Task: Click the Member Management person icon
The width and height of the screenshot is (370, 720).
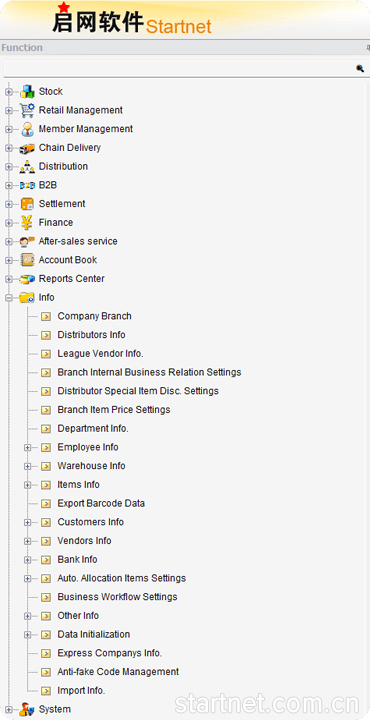Action: pos(27,129)
